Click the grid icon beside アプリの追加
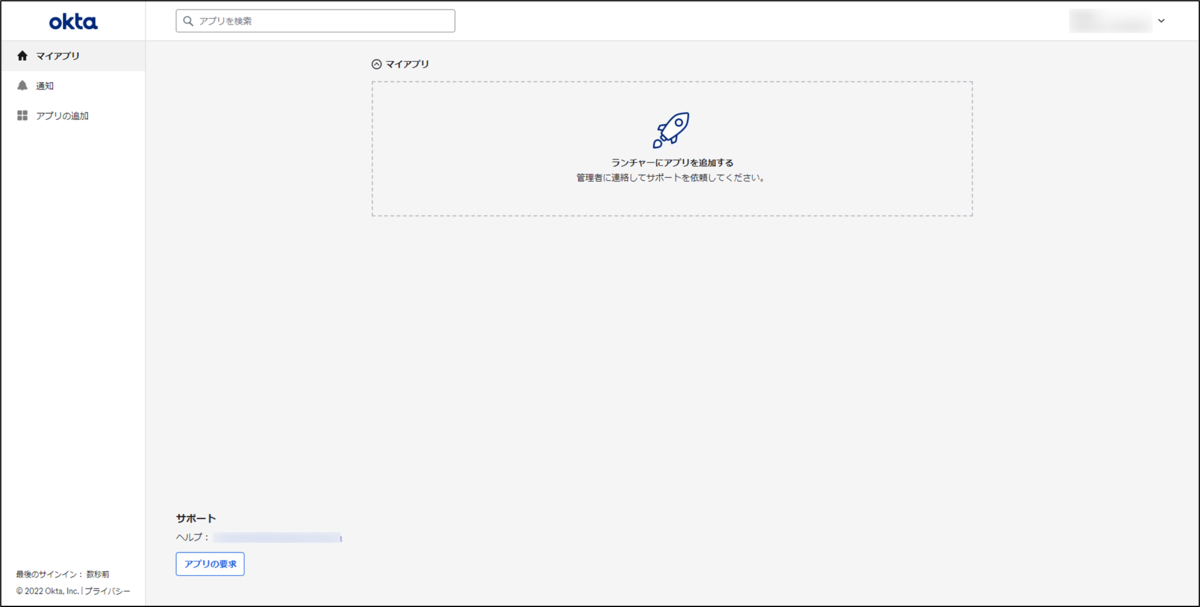This screenshot has width=1200, height=607. tap(23, 116)
